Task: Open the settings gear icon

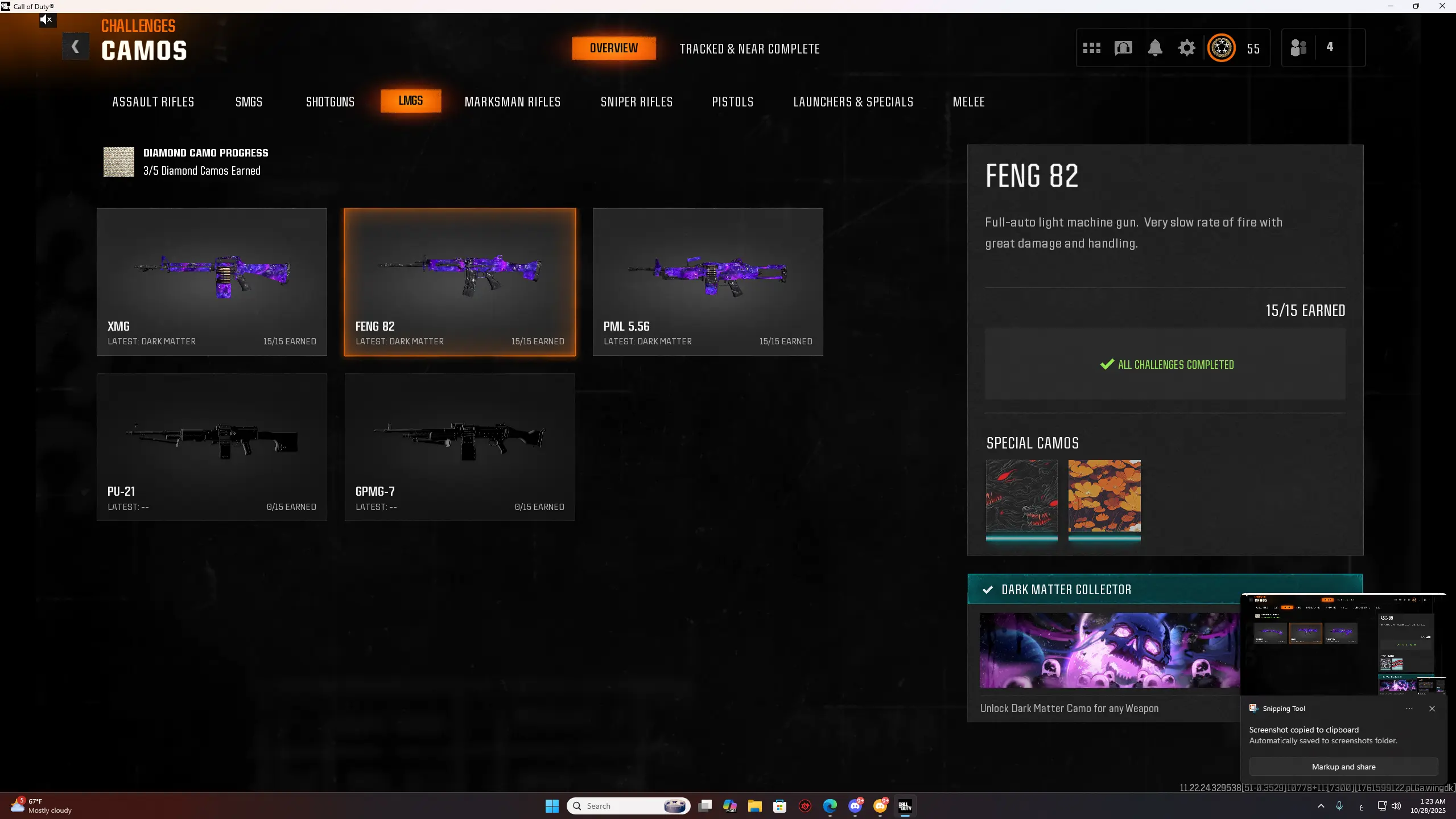Action: (1186, 48)
